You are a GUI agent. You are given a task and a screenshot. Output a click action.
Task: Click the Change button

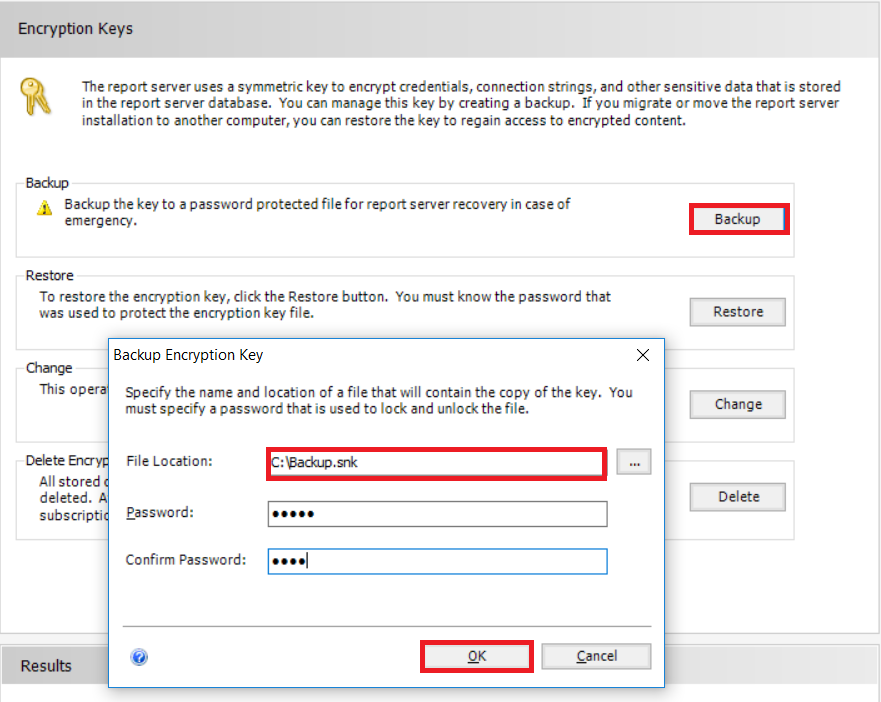point(737,404)
